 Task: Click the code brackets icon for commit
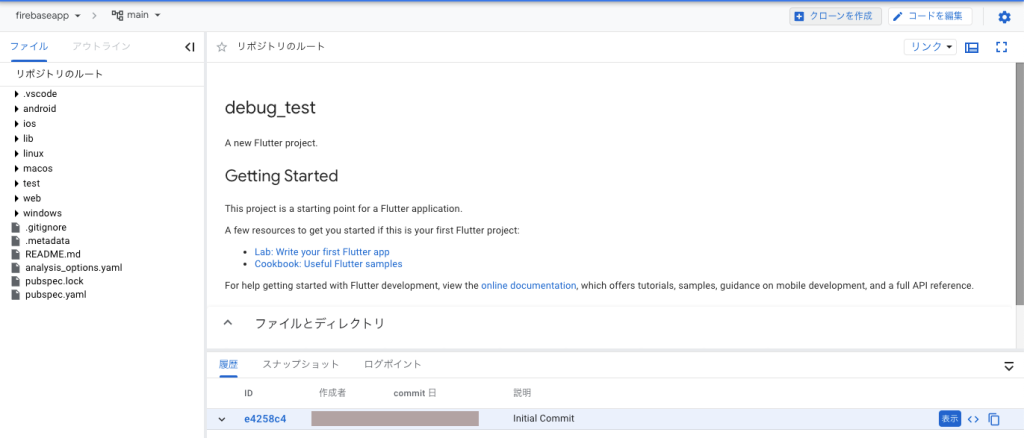tap(973, 419)
